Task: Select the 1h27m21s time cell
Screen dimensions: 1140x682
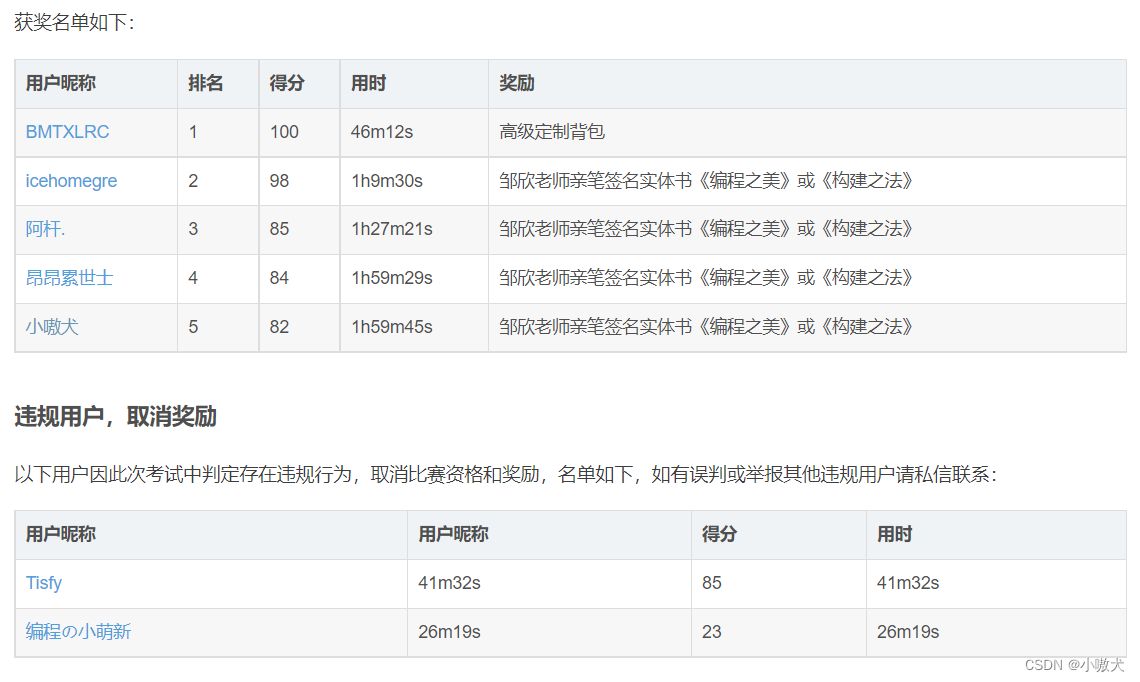Action: point(414,230)
